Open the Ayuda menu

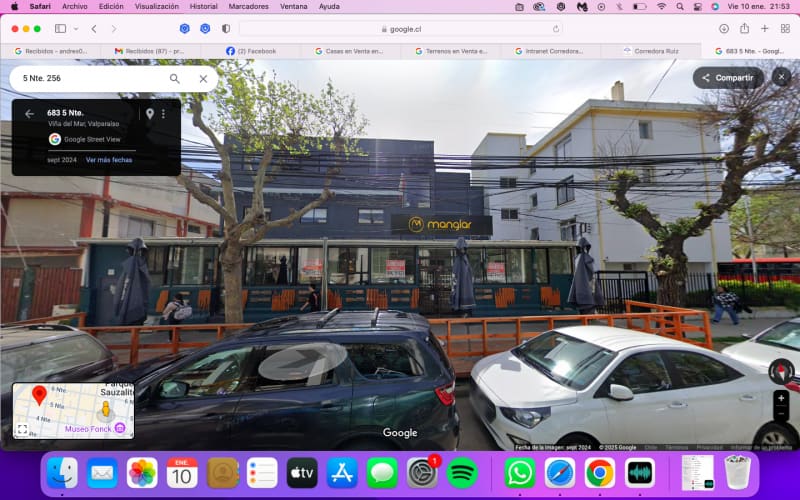tap(329, 7)
